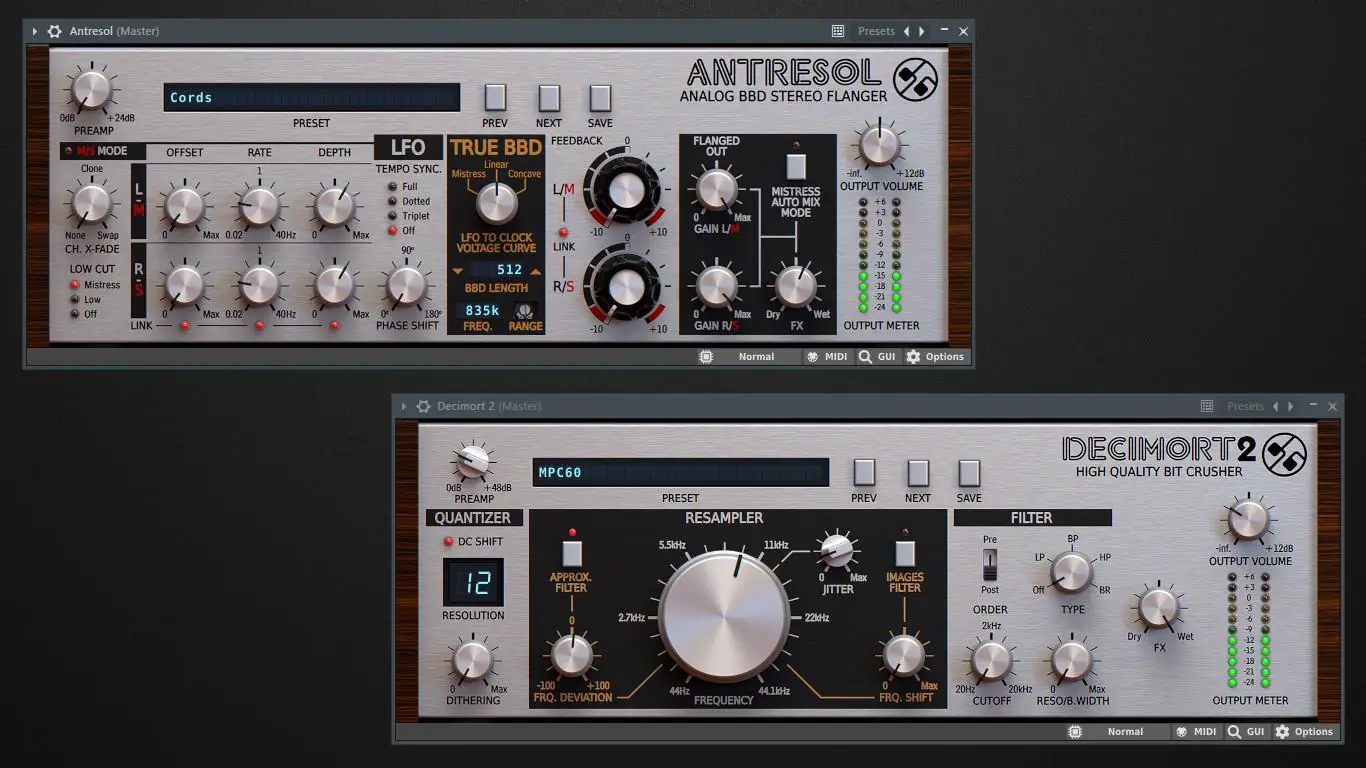Toggle DC SHIFT on Decimort 2 quantizer

[449, 541]
